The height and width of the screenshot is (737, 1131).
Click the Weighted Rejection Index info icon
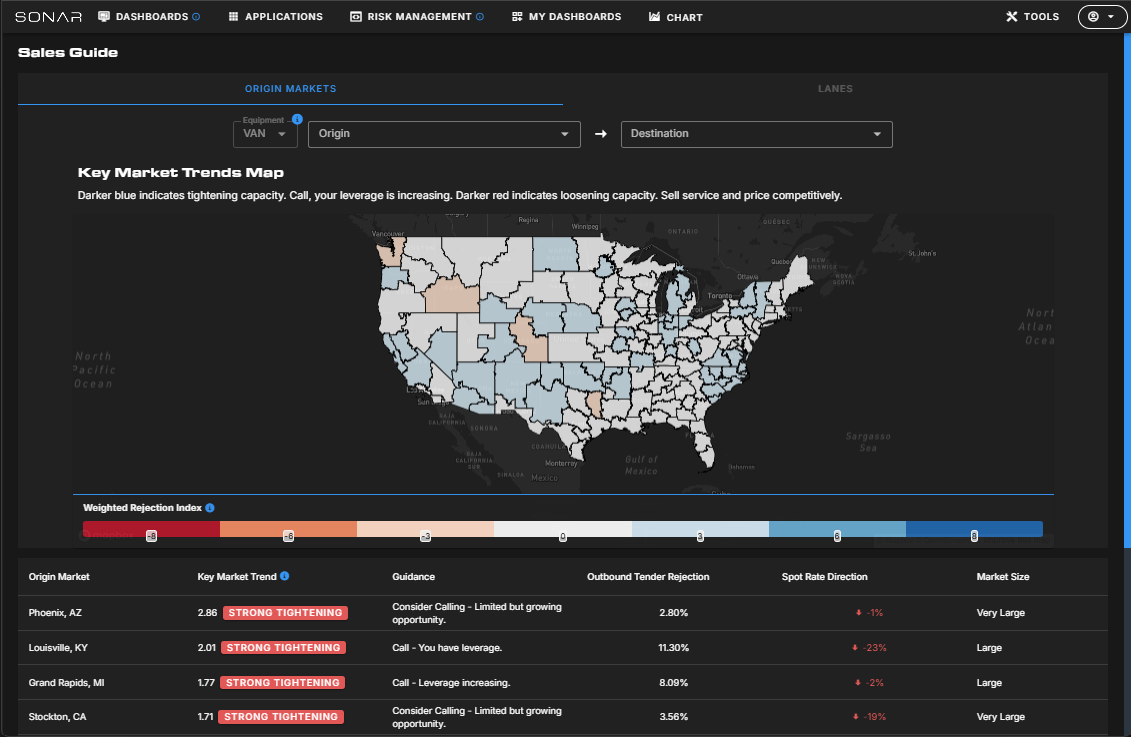210,508
